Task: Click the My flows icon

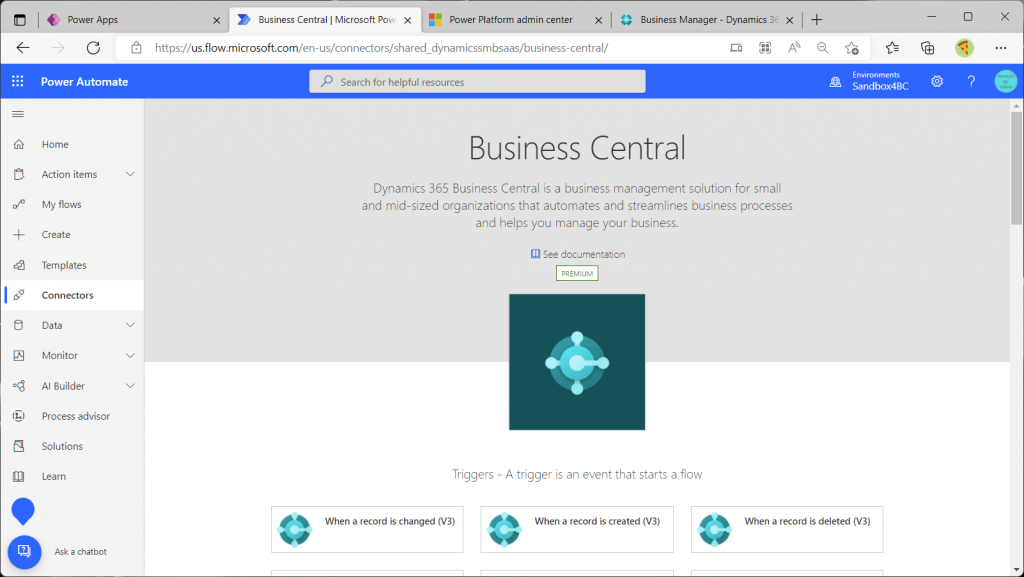Action: [x=19, y=204]
